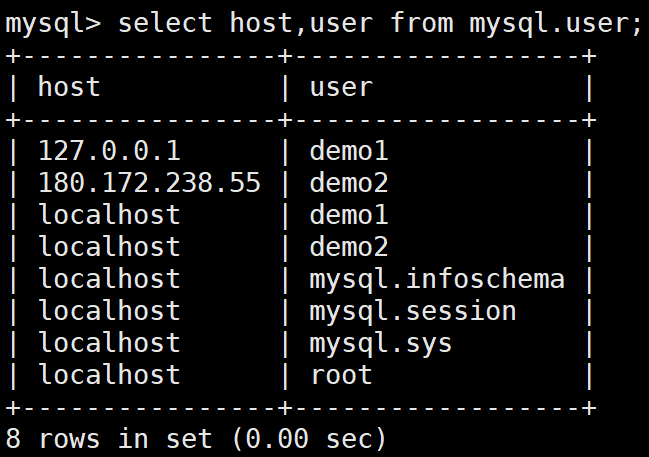Click mysql.user in the typed query
This screenshot has height=457, width=649.
pyautogui.click(x=549, y=22)
